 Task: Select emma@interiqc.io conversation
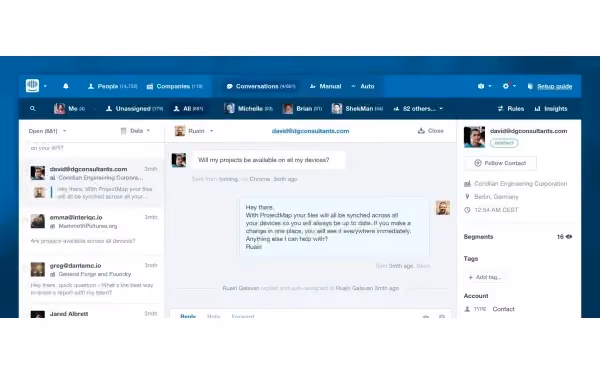click(92, 230)
